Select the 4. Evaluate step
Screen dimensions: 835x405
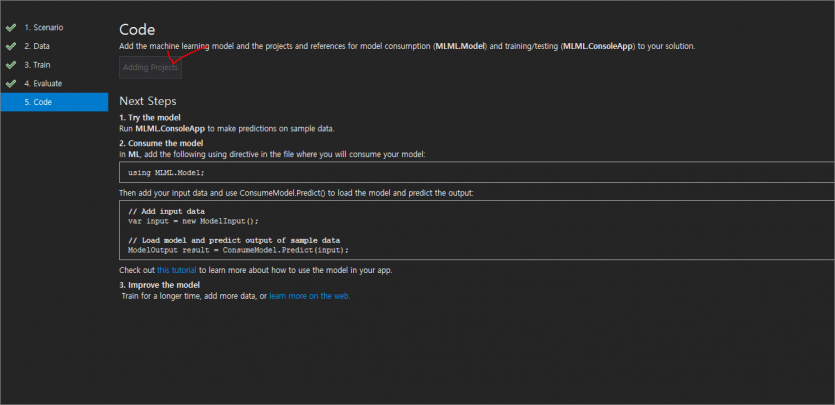pos(43,84)
